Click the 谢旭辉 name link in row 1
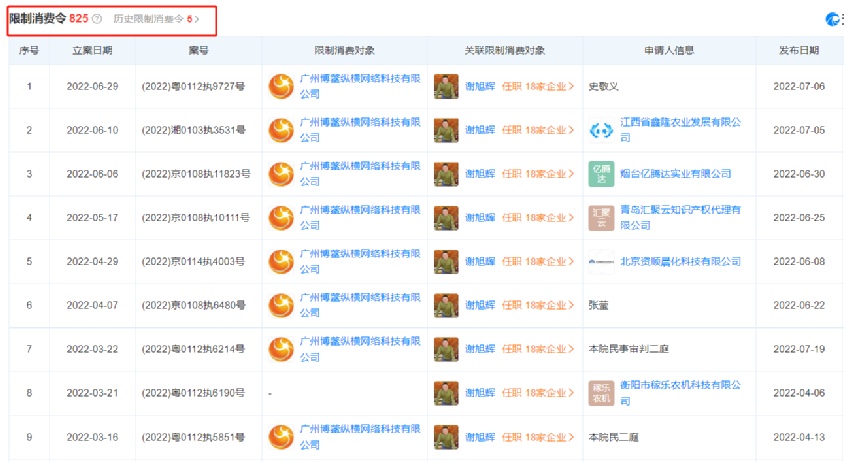The height and width of the screenshot is (462, 844). [x=480, y=86]
